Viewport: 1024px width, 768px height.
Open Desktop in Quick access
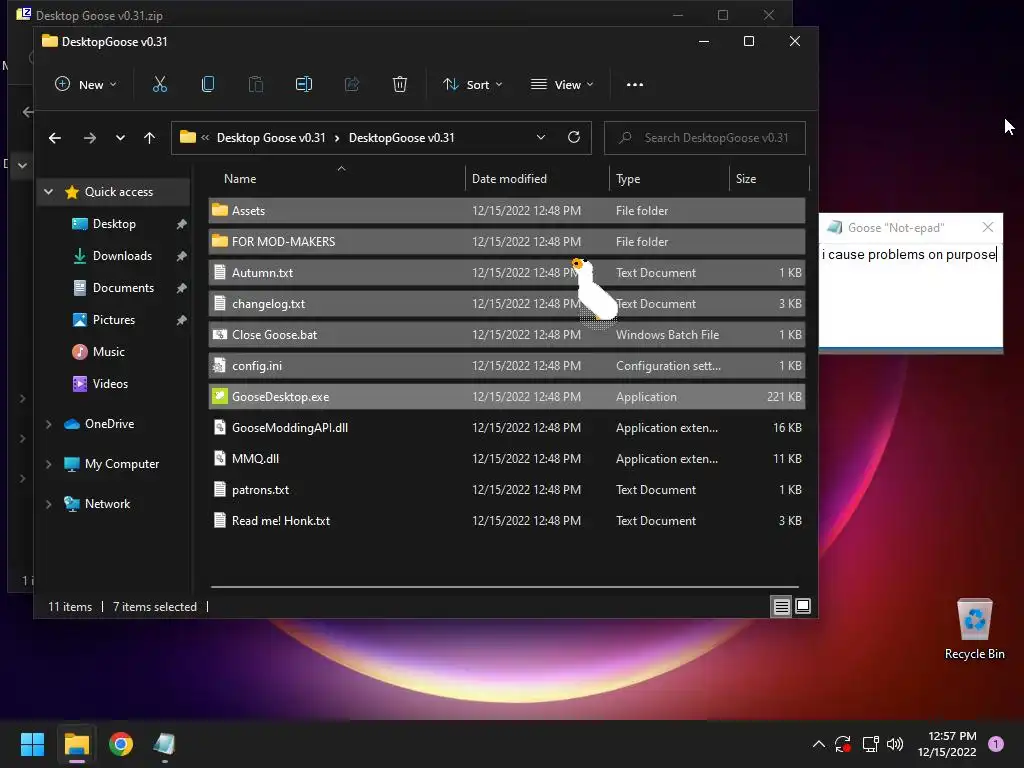click(114, 224)
